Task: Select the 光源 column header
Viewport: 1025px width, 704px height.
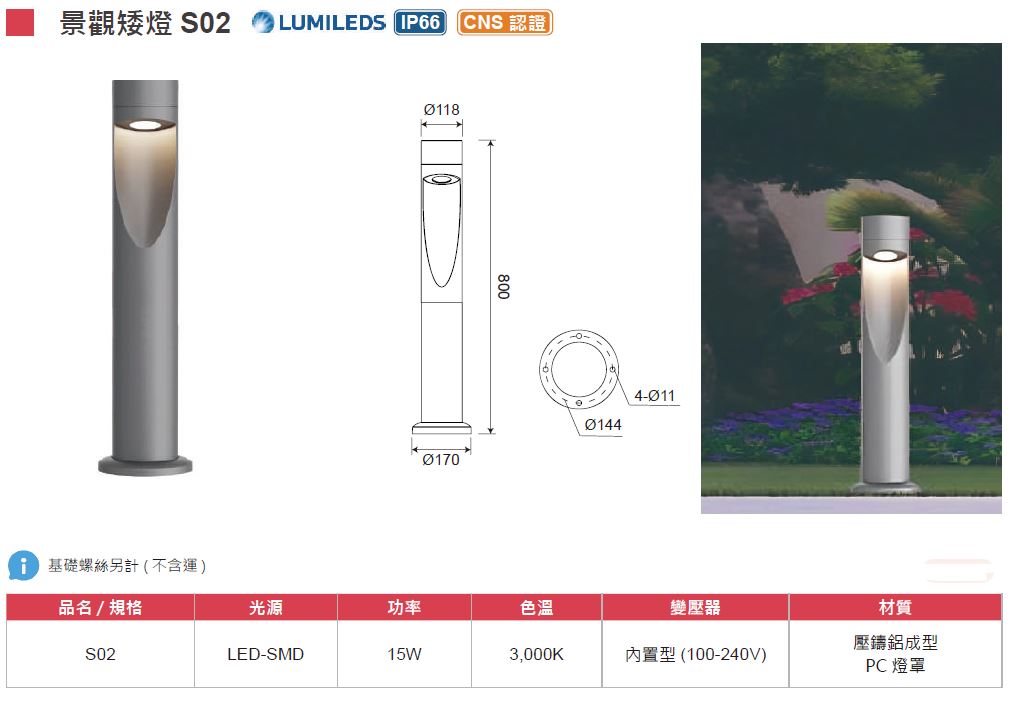Action: [265, 607]
